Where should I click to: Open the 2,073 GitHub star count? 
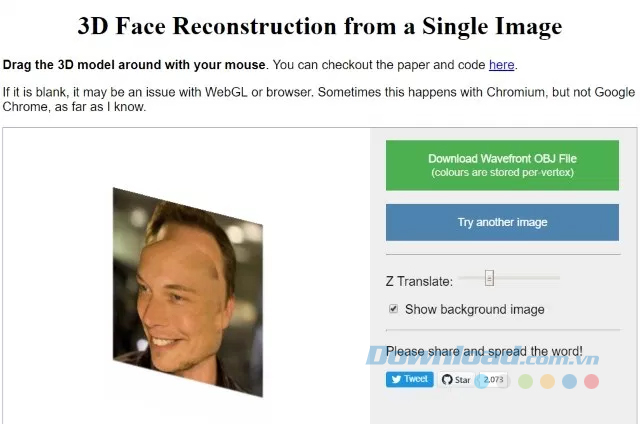(494, 380)
